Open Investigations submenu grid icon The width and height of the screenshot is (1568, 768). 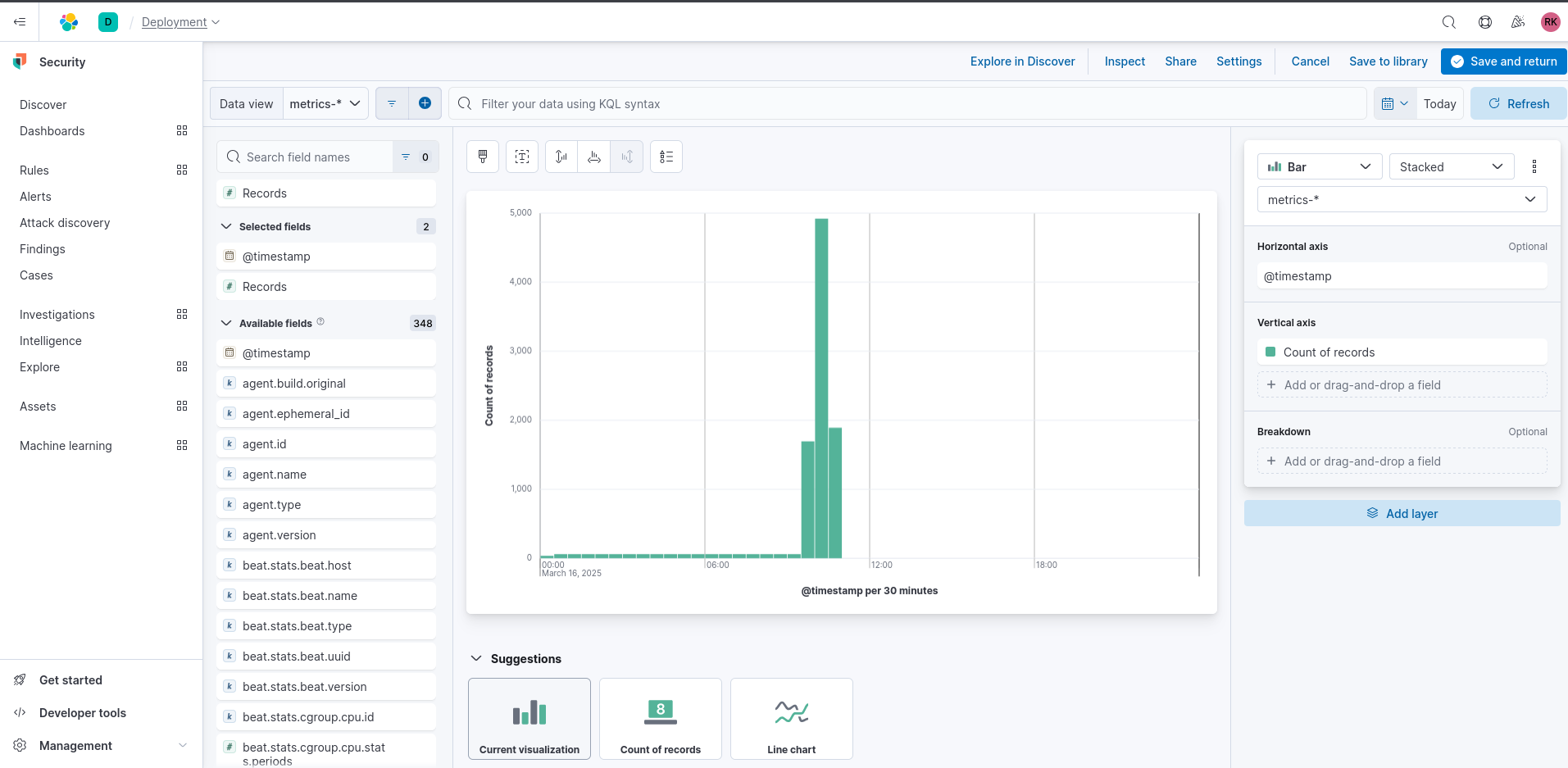tap(182, 314)
